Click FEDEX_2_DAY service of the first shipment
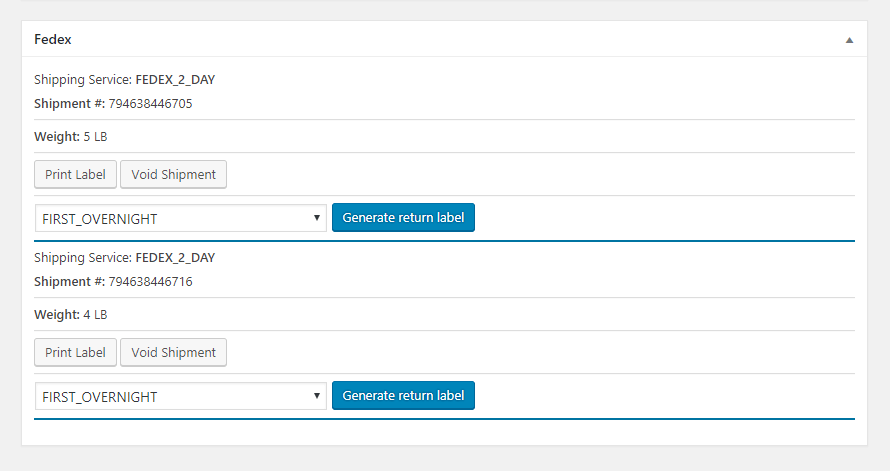This screenshot has width=890, height=471. [x=175, y=80]
